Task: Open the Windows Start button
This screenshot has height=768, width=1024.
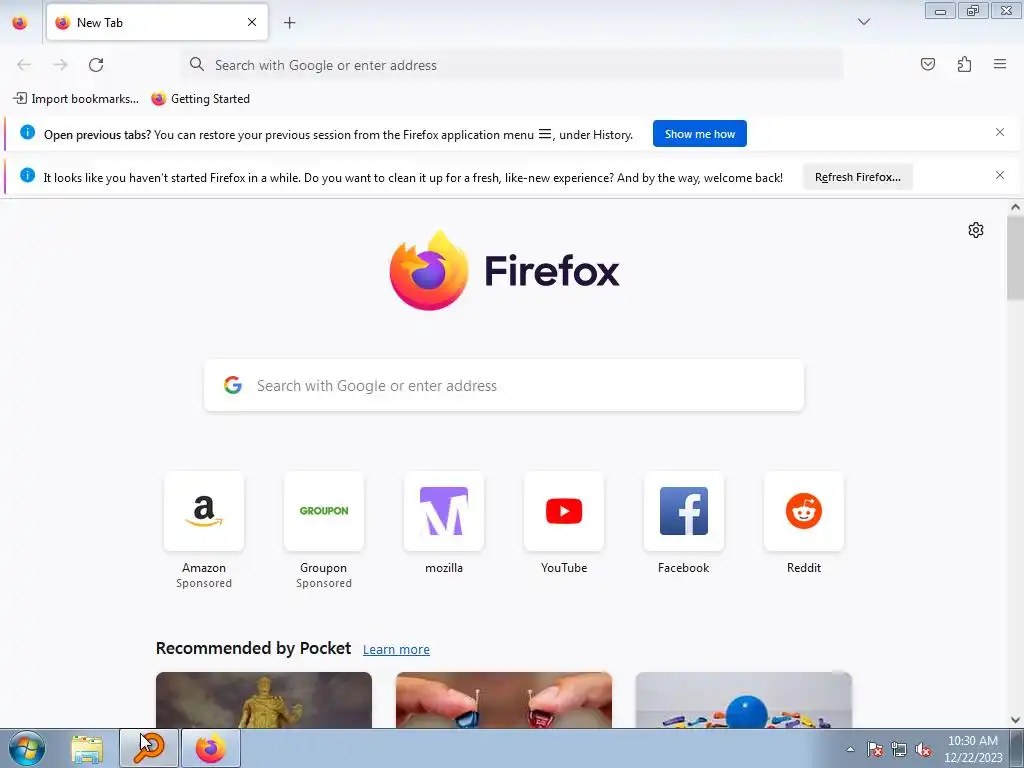Action: pos(26,748)
